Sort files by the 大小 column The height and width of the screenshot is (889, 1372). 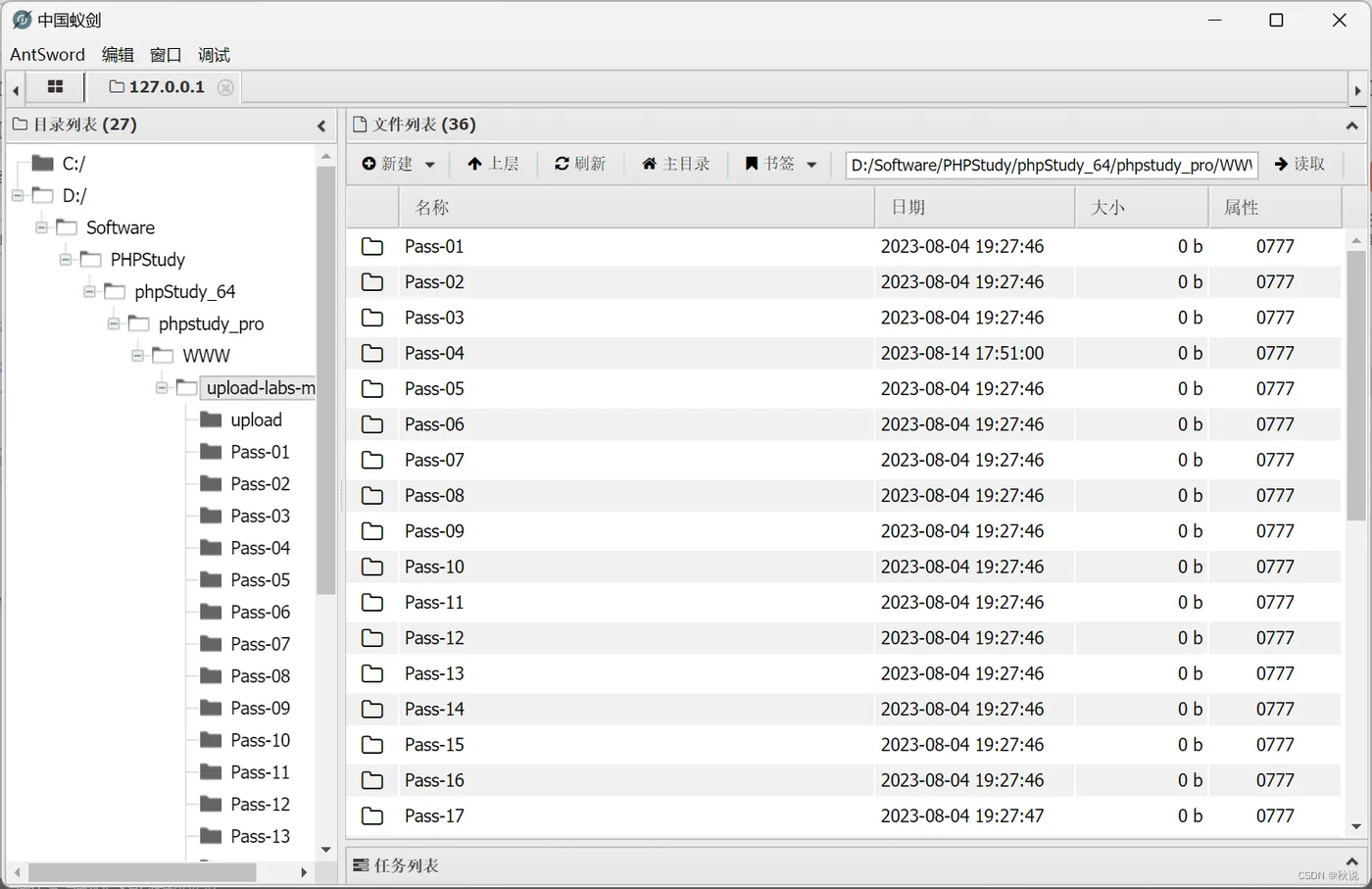coord(1142,207)
